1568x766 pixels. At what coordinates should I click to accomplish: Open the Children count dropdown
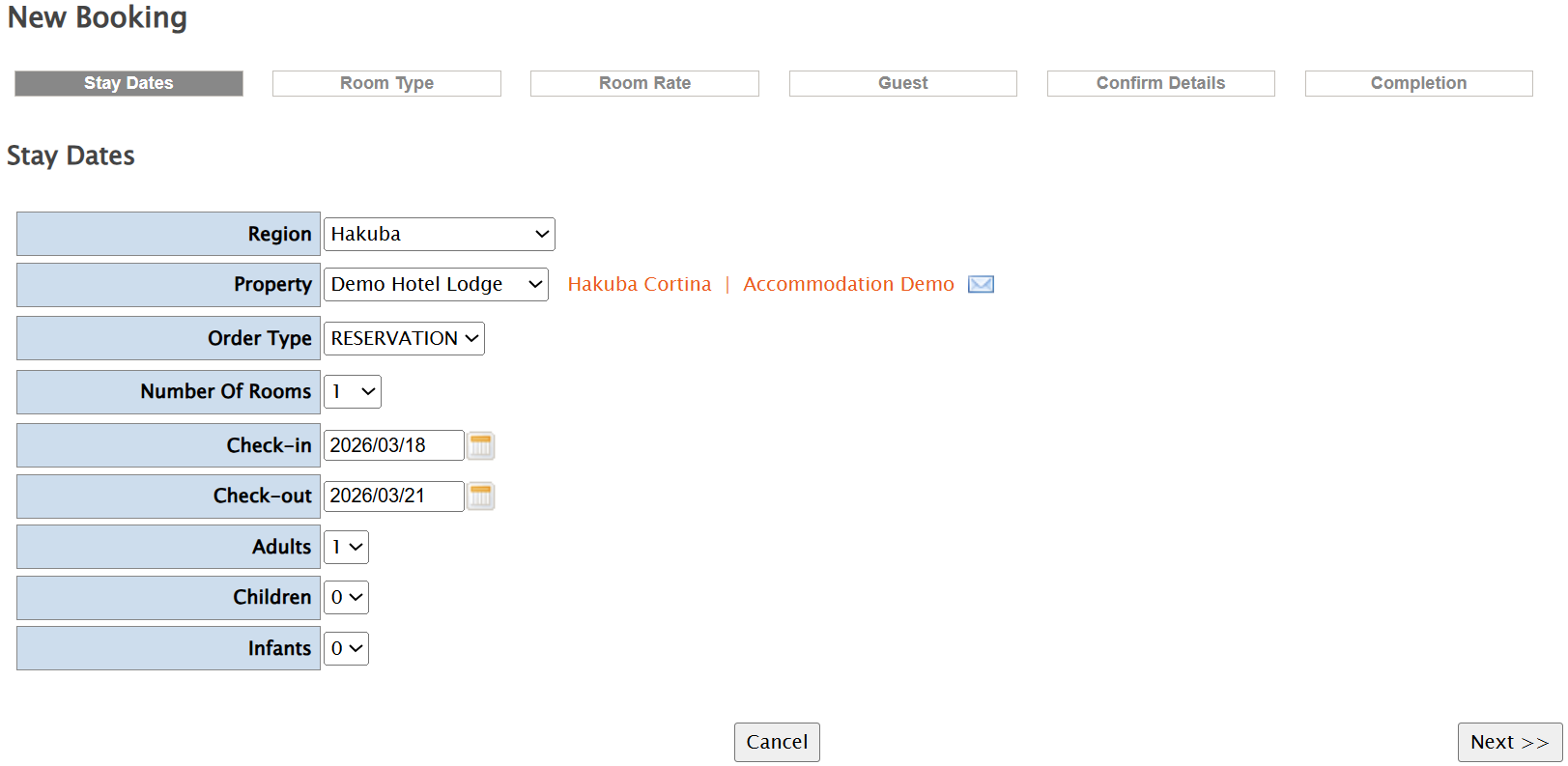tap(346, 597)
